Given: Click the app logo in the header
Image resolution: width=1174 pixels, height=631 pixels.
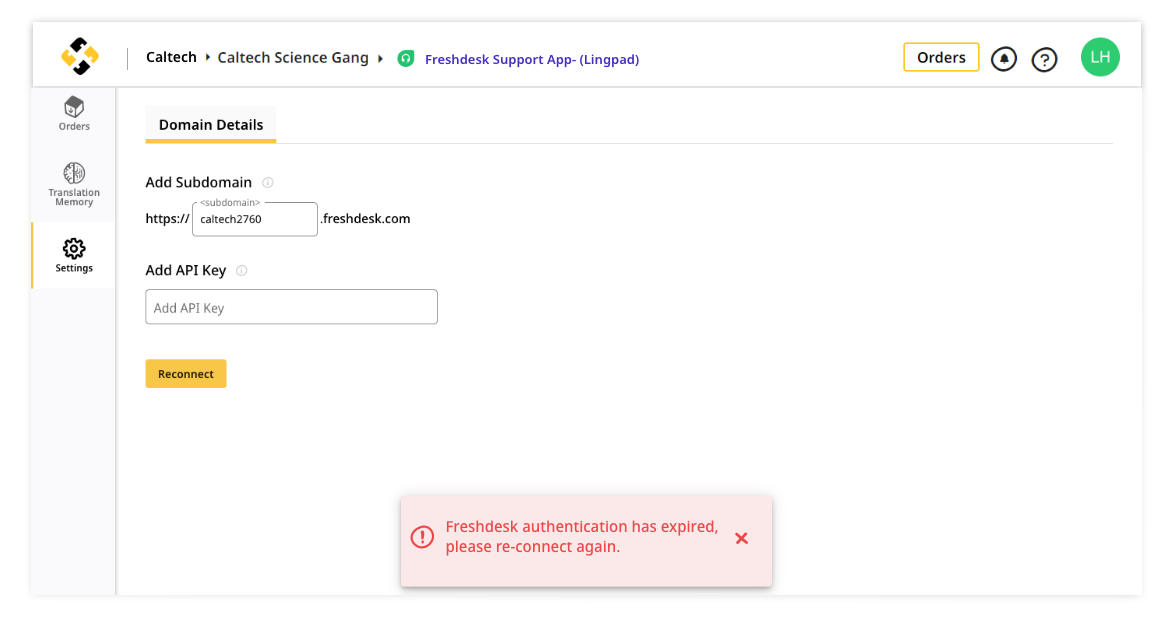Looking at the screenshot, I should 79,57.
